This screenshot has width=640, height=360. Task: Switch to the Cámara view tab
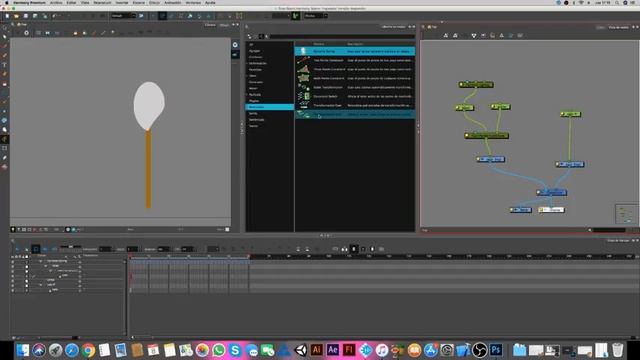point(210,25)
